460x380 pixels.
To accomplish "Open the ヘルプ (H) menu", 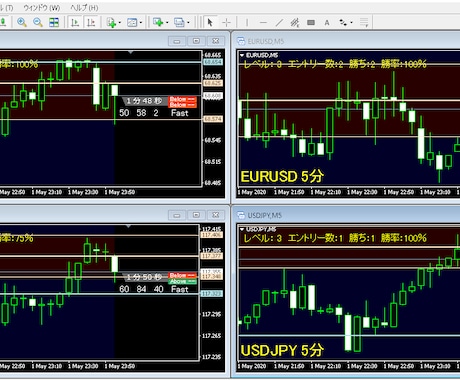I will point(84,8).
